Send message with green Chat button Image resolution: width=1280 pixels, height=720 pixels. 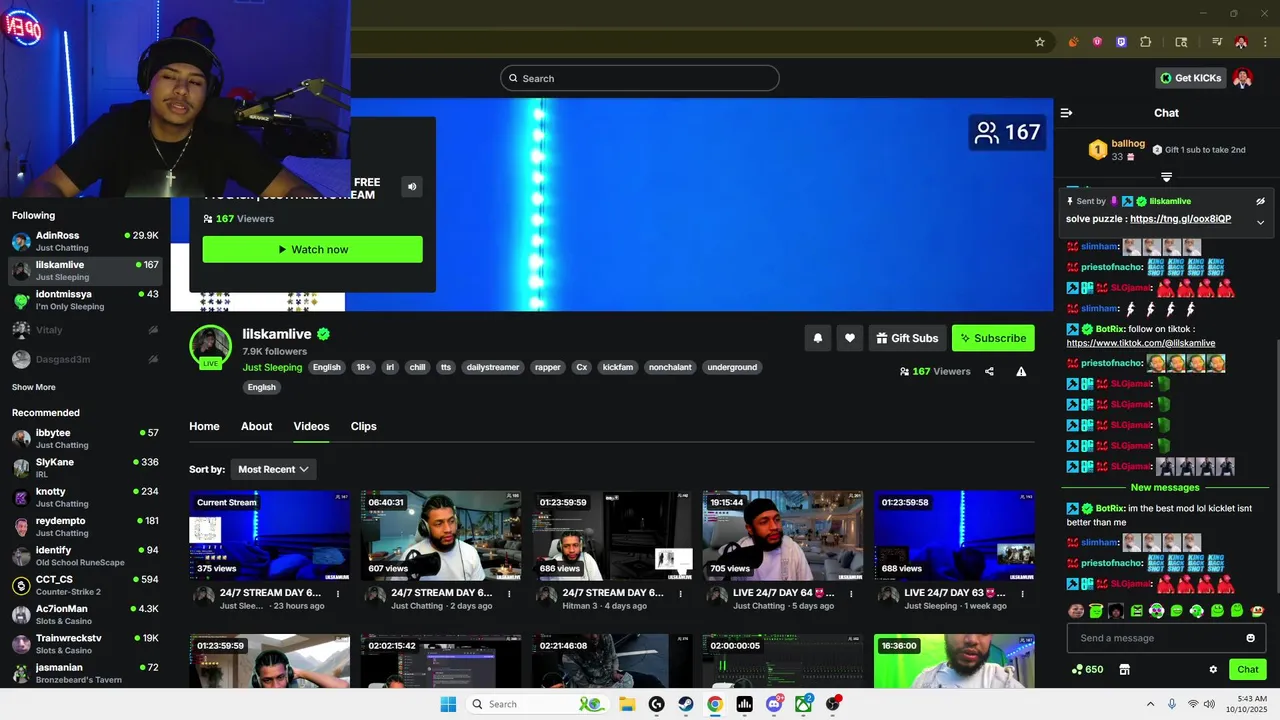click(1248, 670)
